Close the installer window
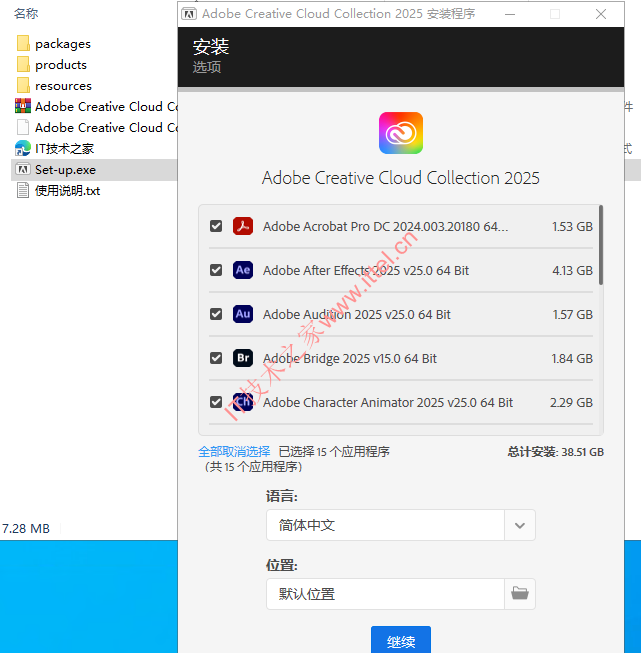641x653 pixels. [601, 14]
